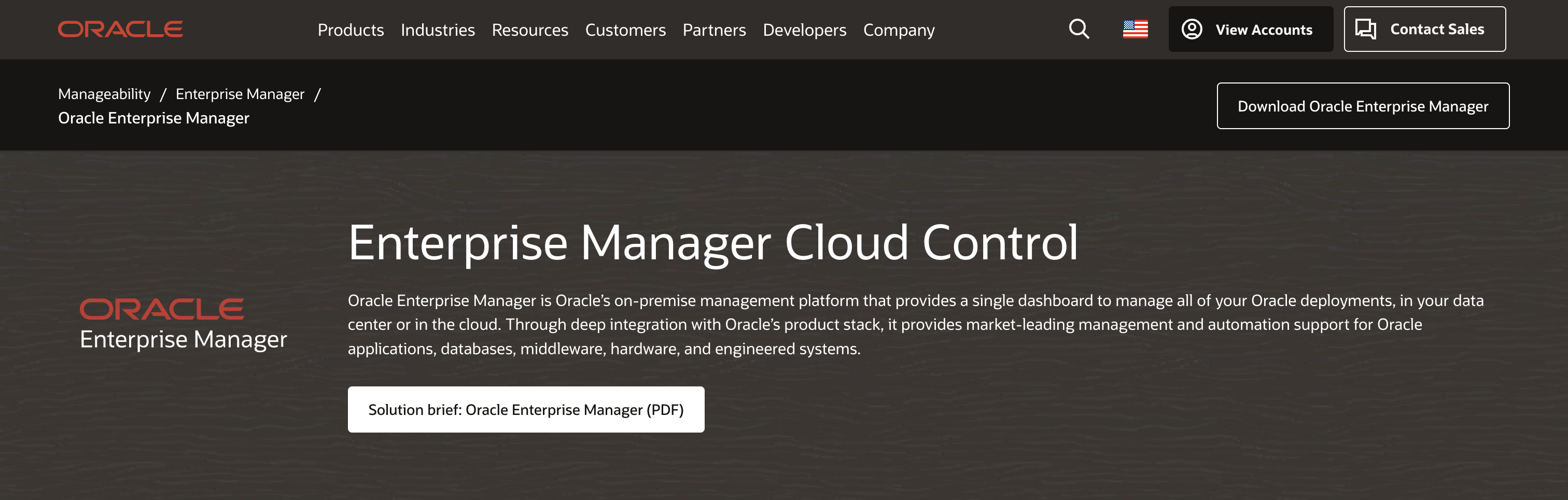Click the View Accounts button

[1250, 29]
